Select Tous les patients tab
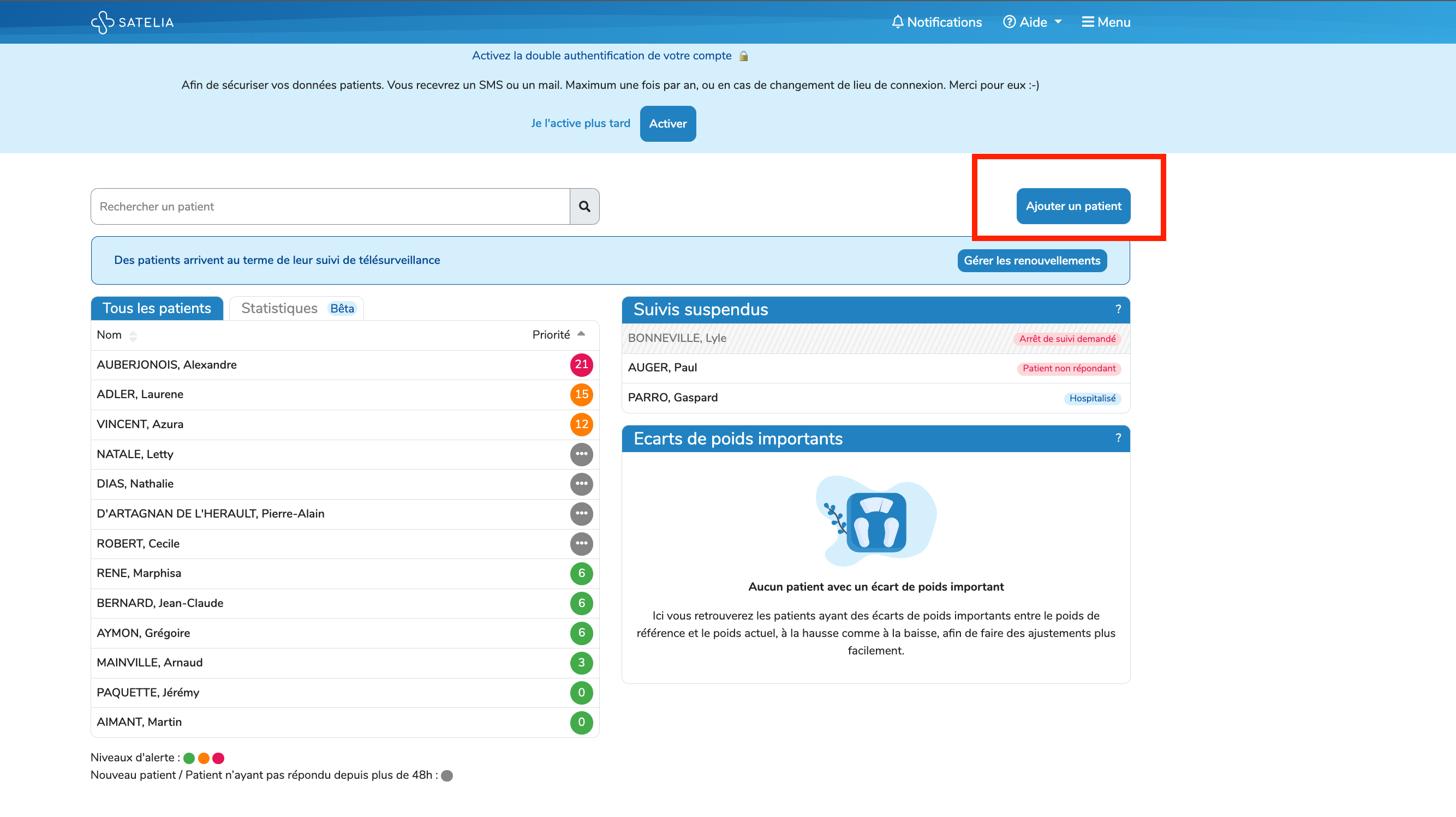 click(x=157, y=309)
